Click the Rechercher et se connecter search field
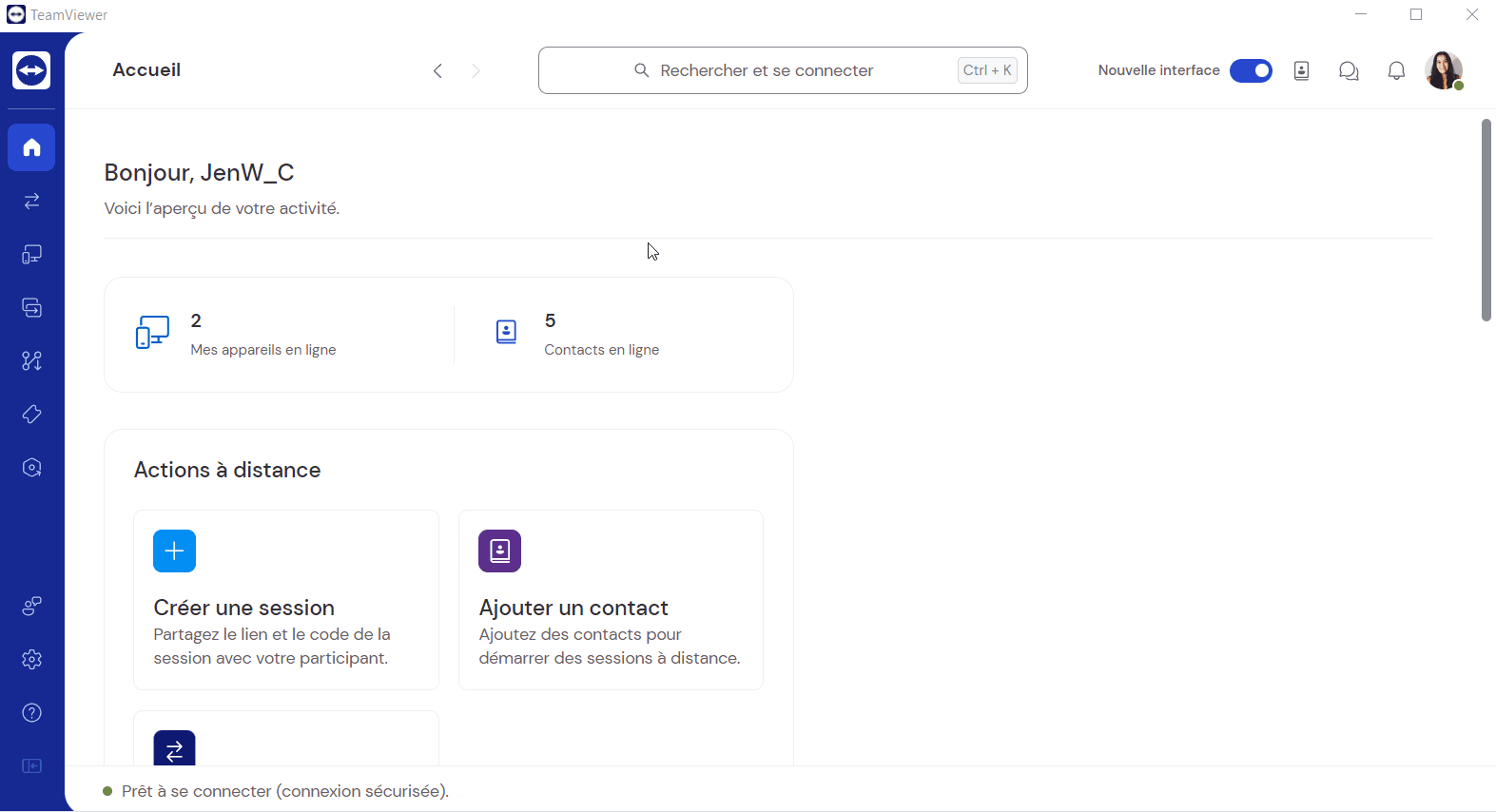This screenshot has height=812, width=1496. pos(783,70)
